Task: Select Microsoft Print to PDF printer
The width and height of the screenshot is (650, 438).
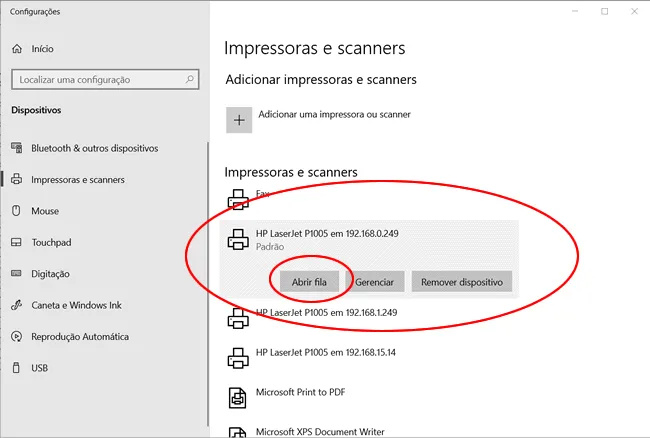Action: (301, 392)
